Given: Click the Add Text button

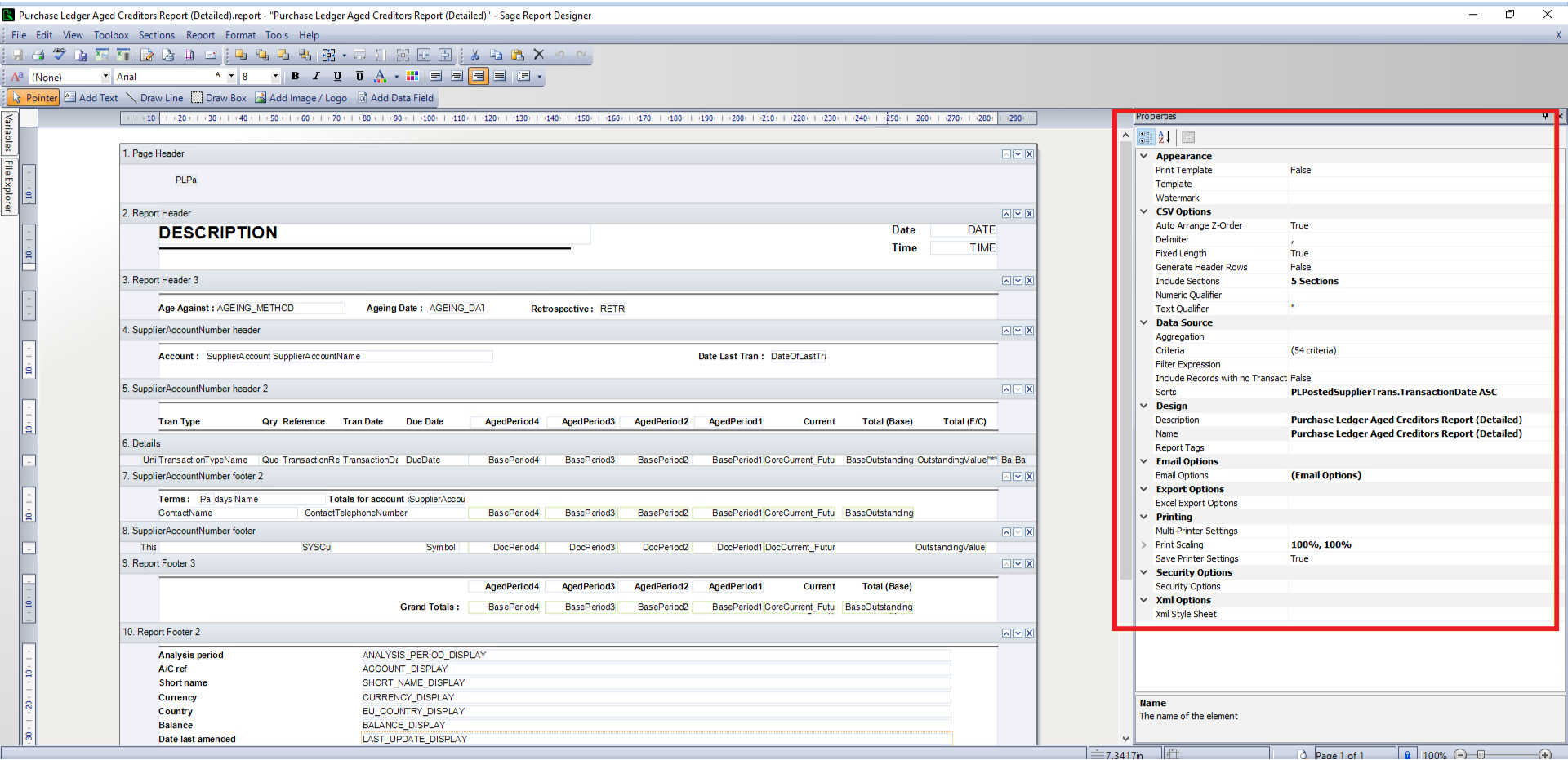Looking at the screenshot, I should click(91, 98).
